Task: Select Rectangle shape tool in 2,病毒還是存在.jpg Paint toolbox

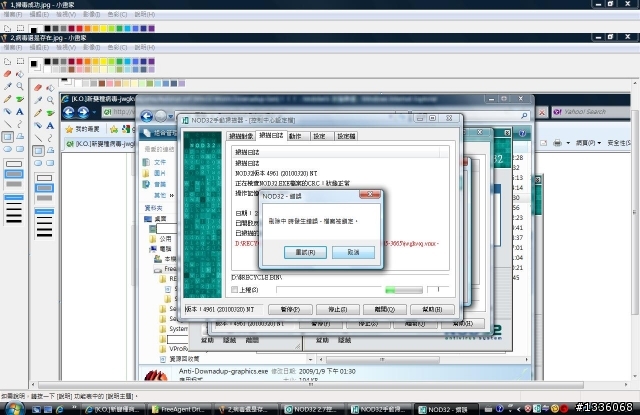Action: 7,137
